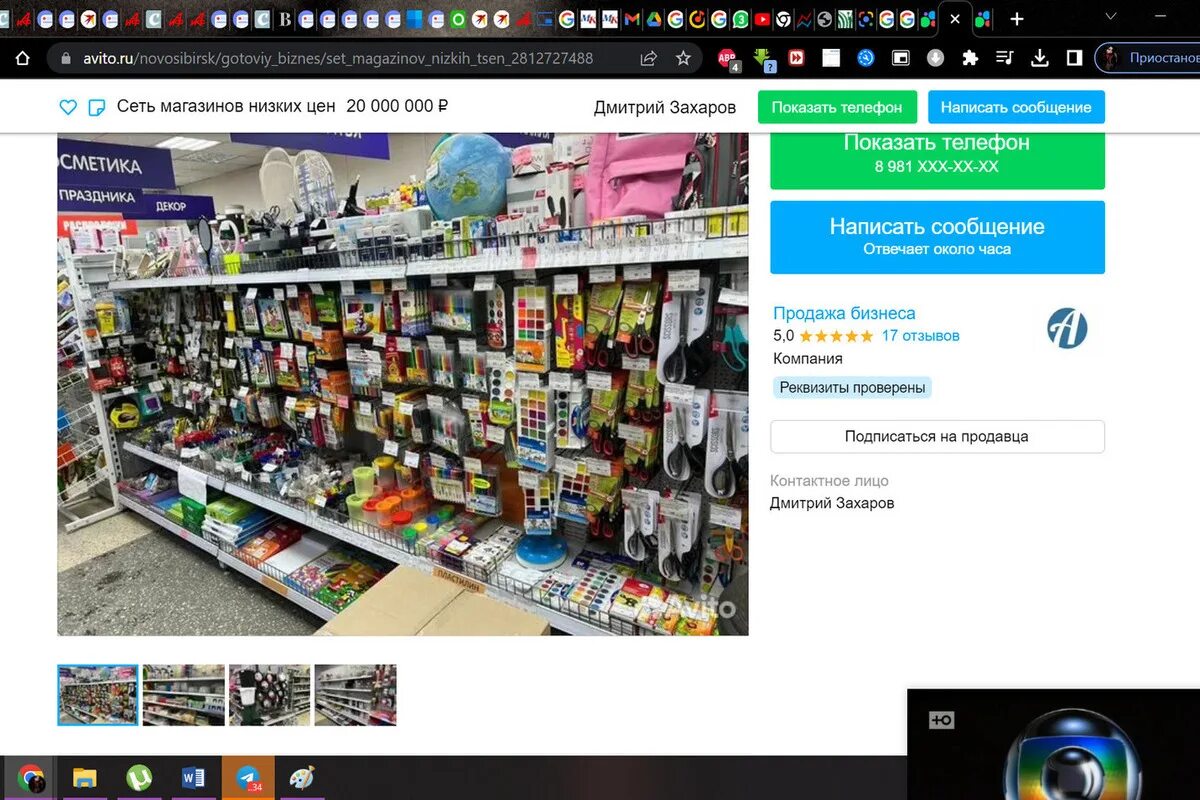1200x800 pixels.
Task: Open Microsoft Word from the taskbar
Action: (x=193, y=778)
